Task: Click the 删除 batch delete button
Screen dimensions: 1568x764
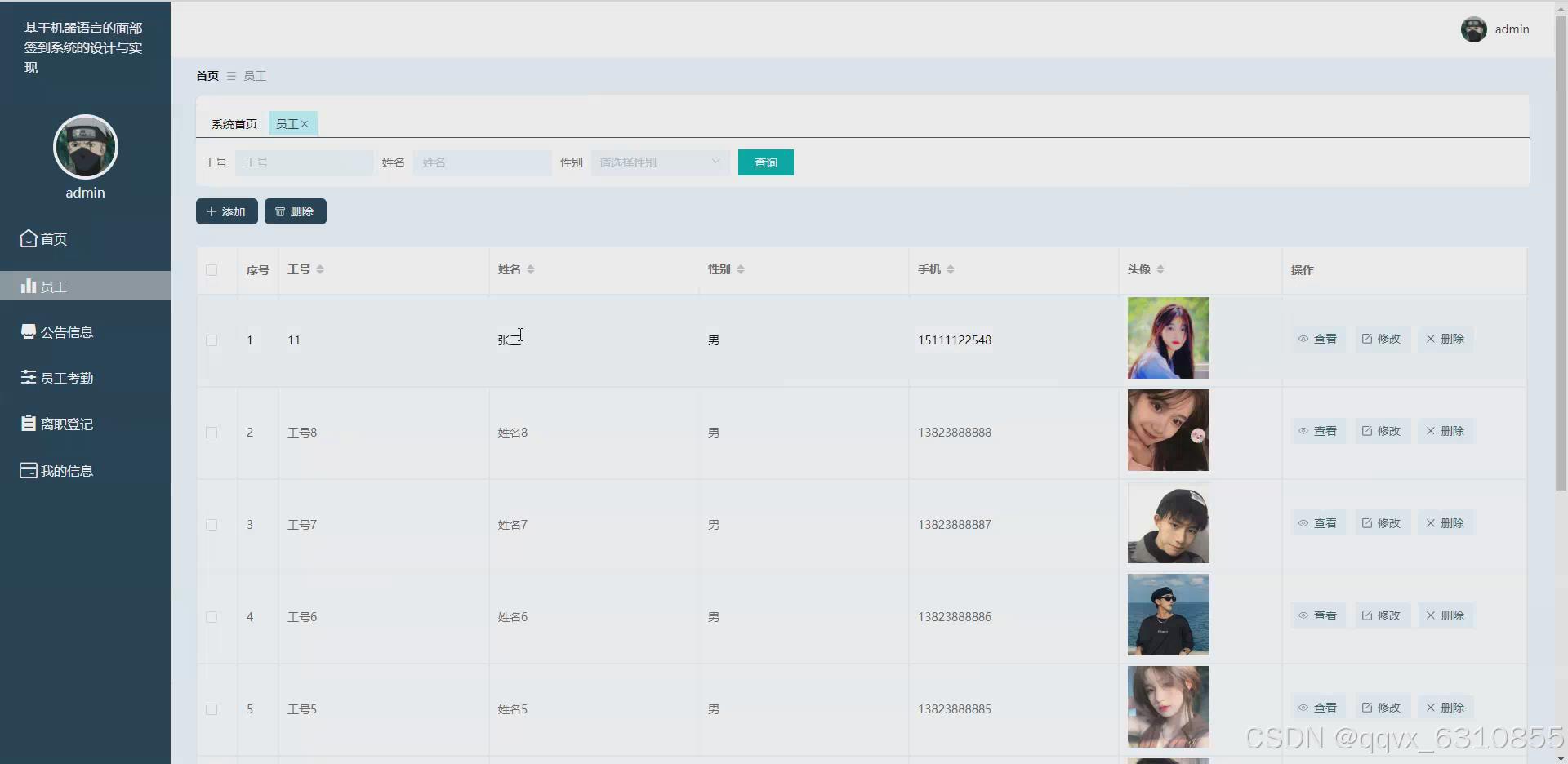Action: 295,211
